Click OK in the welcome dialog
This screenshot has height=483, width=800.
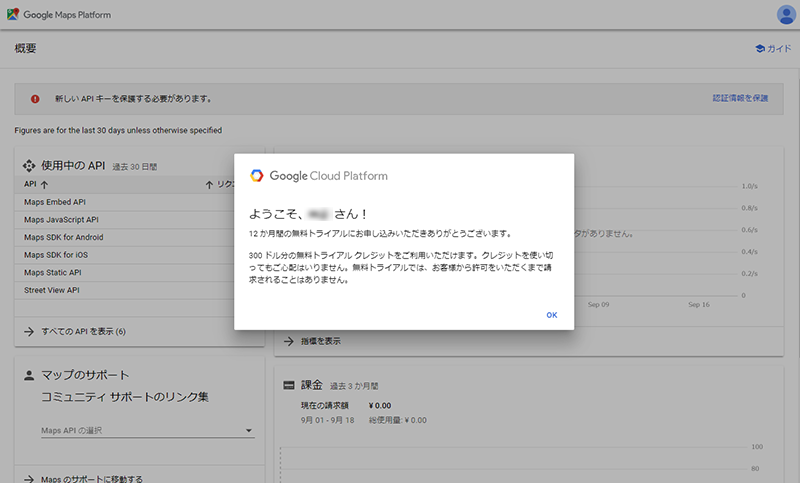(x=552, y=315)
